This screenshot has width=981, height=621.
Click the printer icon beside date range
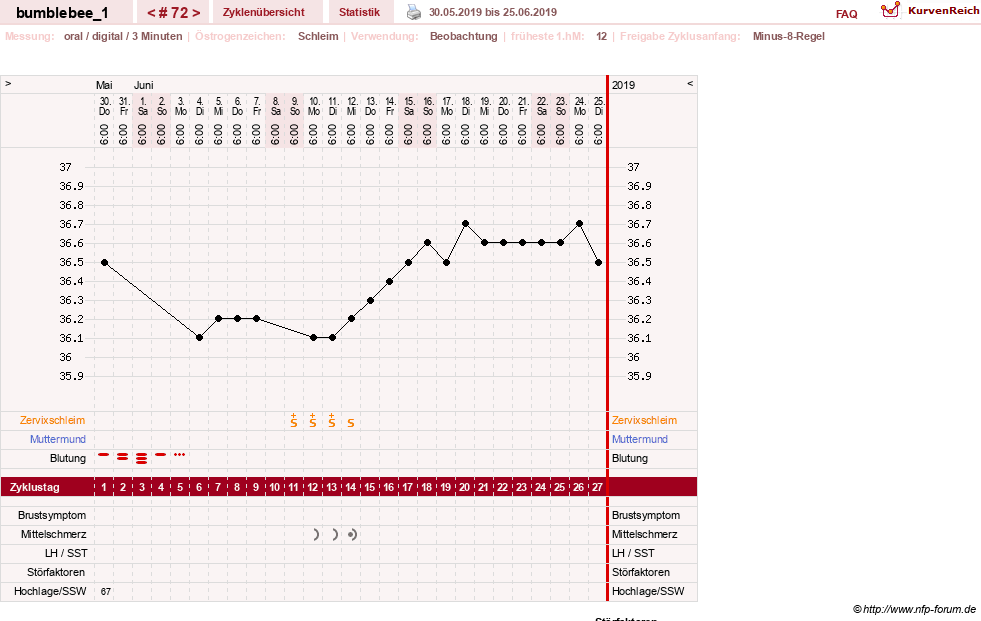pyautogui.click(x=414, y=12)
